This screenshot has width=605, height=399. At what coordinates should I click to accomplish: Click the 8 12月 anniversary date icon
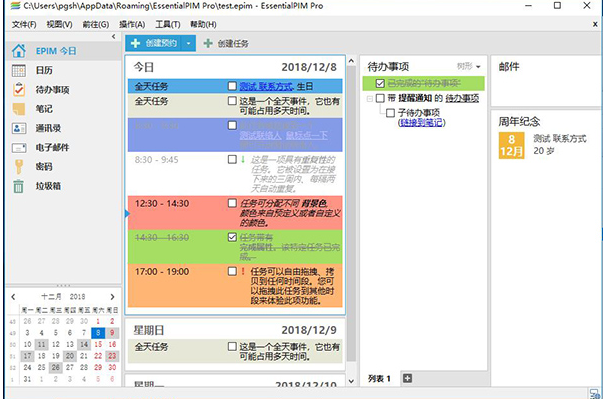(512, 145)
